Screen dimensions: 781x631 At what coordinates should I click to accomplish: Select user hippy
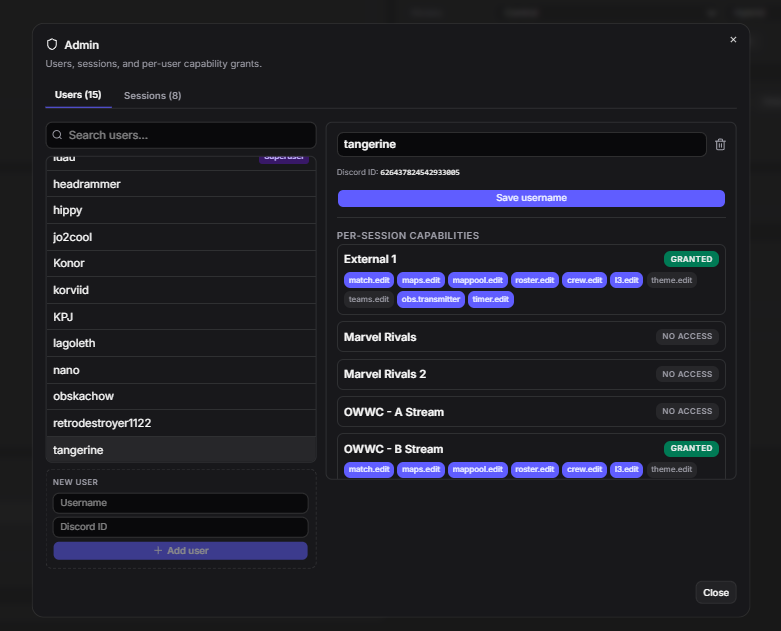[181, 210]
